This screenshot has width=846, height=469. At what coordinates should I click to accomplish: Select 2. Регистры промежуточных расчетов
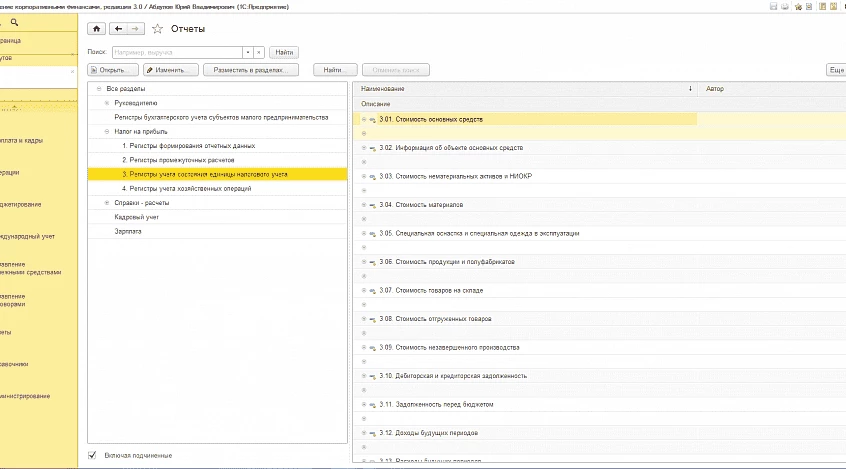[x=178, y=160]
